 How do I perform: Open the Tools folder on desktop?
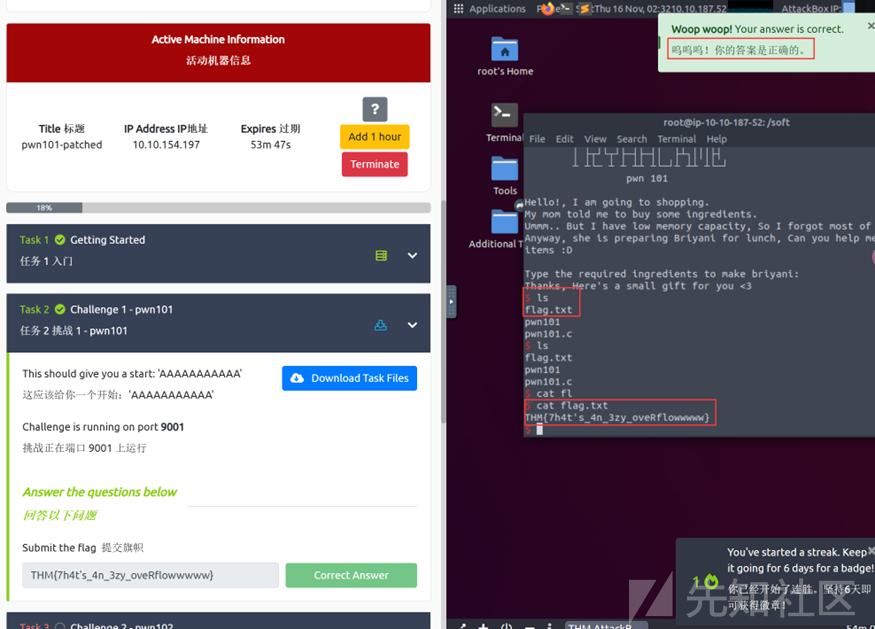click(x=505, y=176)
